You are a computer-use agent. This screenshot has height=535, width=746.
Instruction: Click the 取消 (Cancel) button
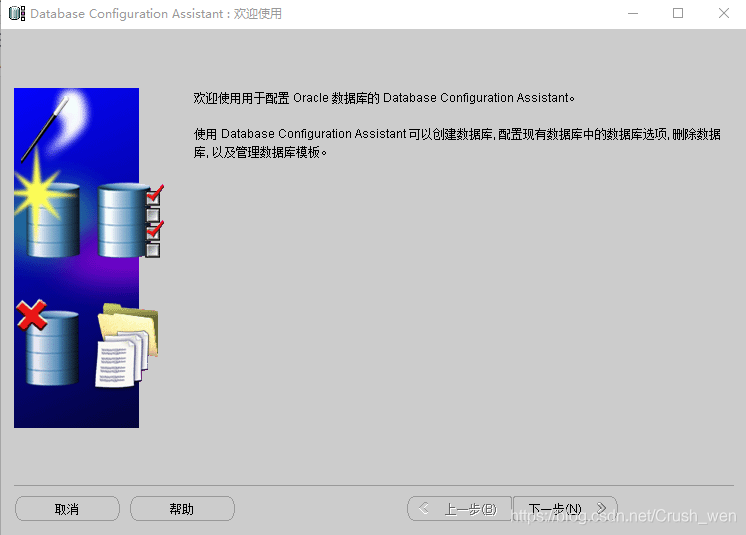(x=67, y=509)
